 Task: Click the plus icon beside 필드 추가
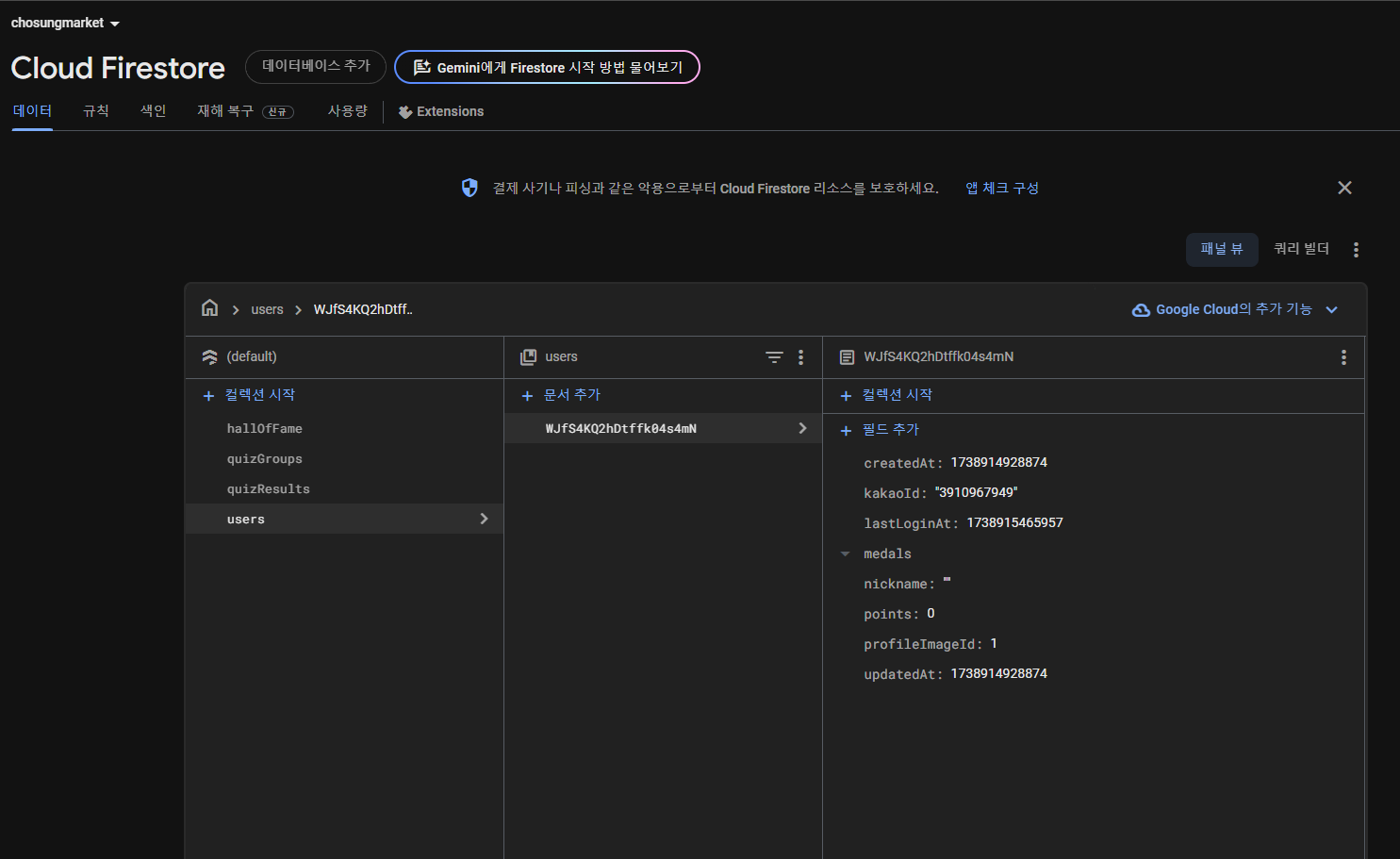coord(846,431)
